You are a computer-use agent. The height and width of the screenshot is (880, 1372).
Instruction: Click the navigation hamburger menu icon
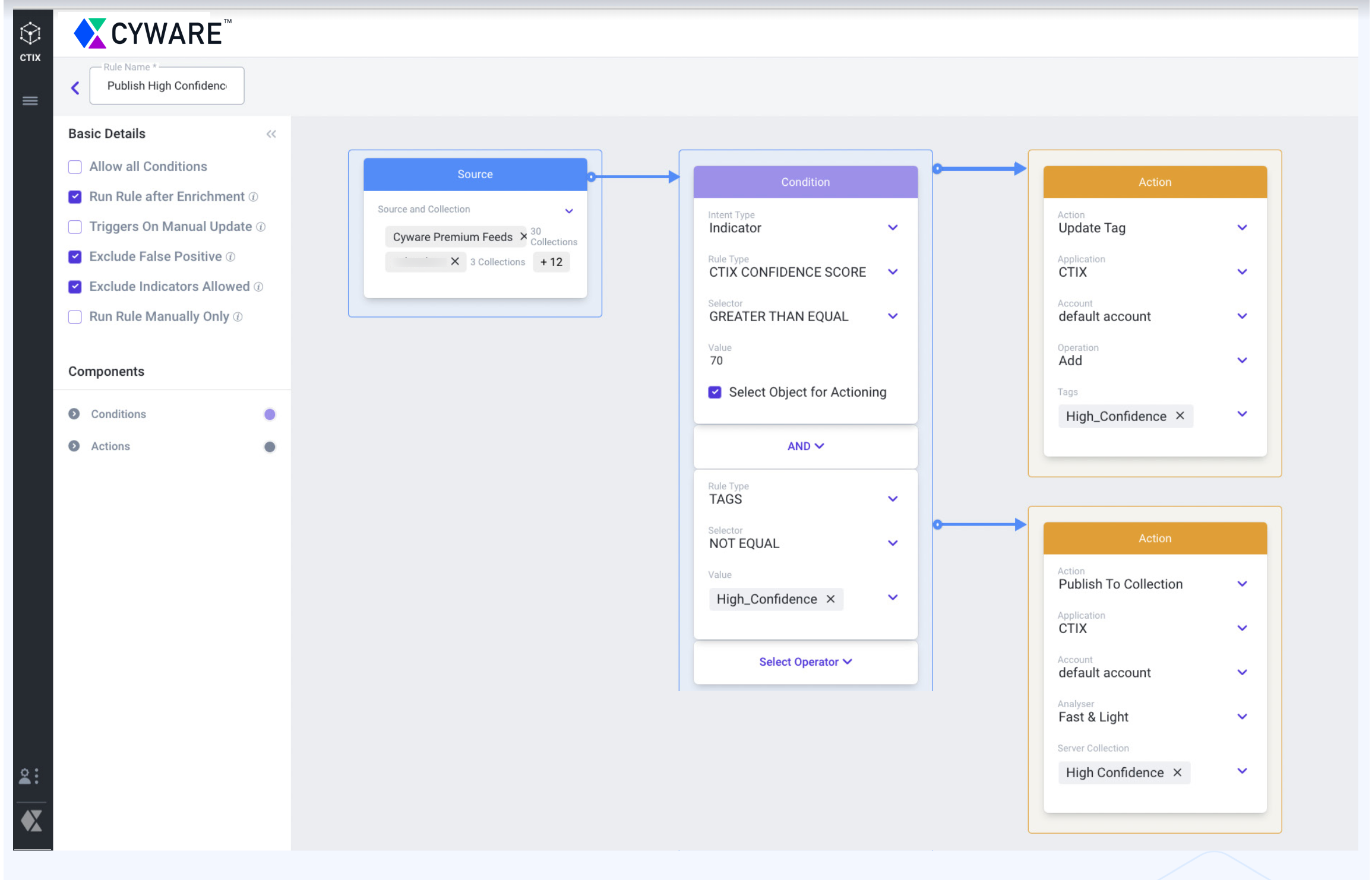30,100
